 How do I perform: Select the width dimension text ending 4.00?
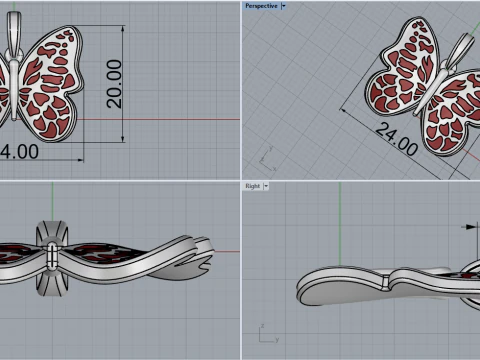coord(19,152)
